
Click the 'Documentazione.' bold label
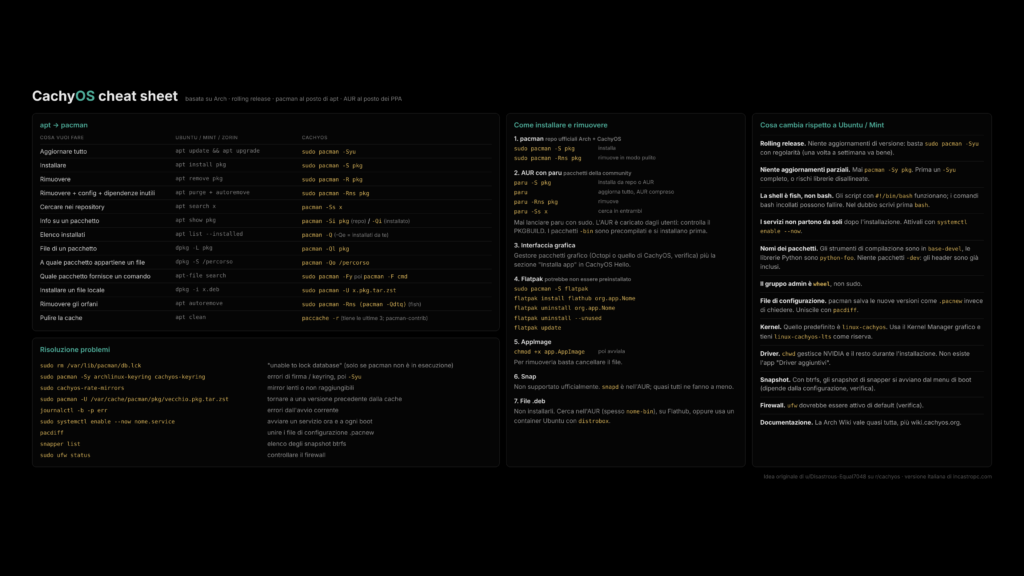click(786, 423)
